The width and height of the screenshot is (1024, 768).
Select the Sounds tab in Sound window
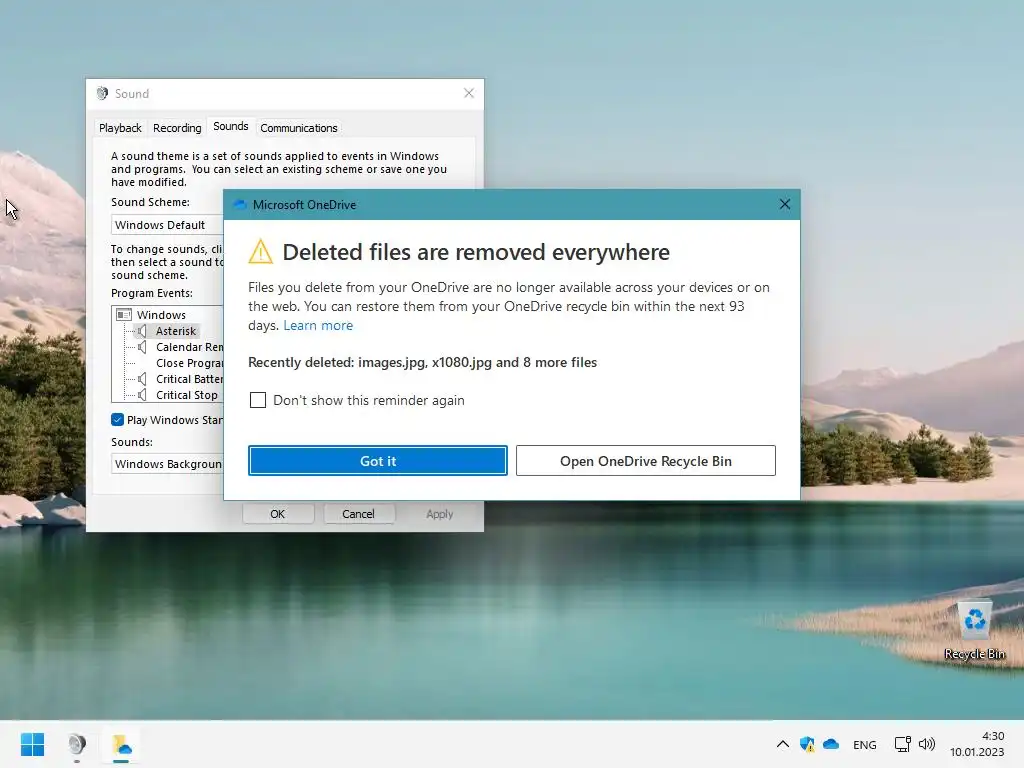[x=231, y=126]
